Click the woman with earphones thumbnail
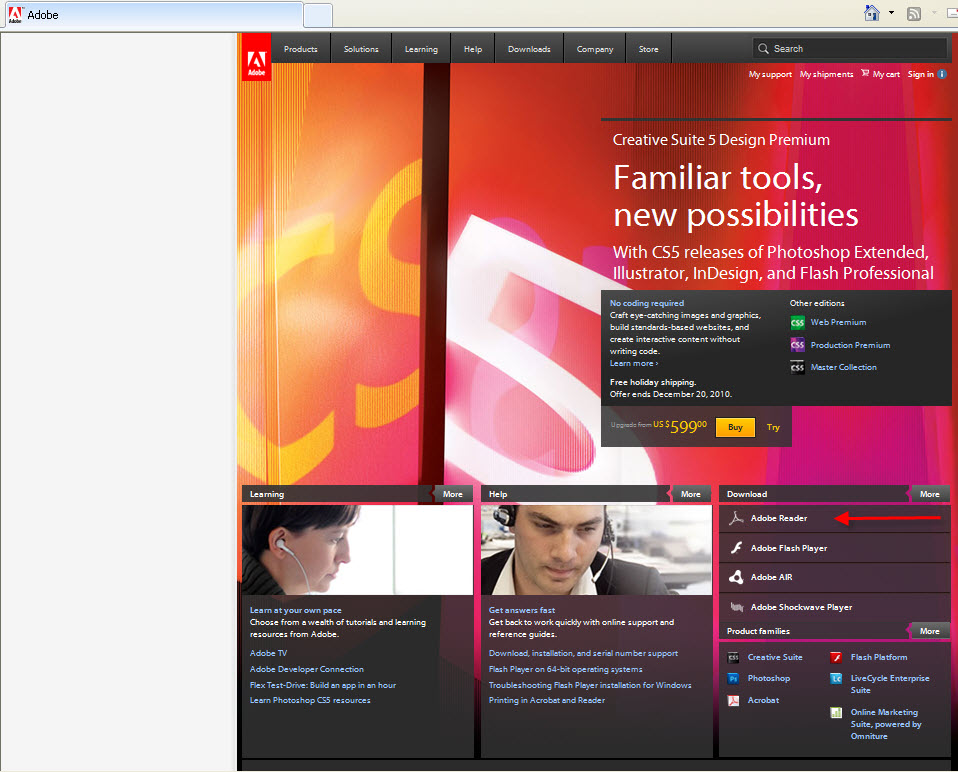 click(x=357, y=550)
